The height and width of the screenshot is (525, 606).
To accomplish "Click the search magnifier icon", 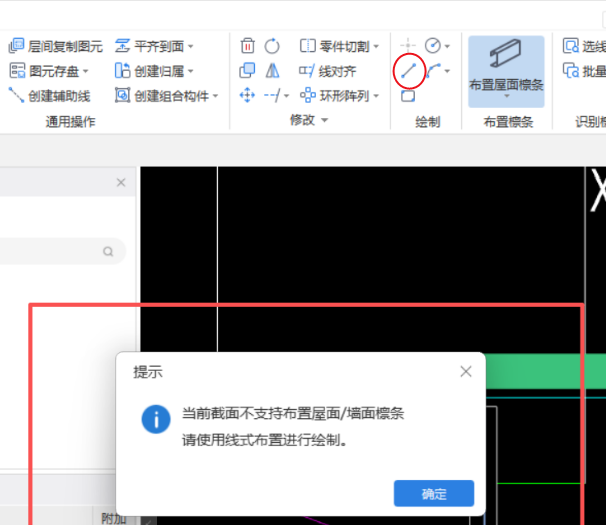I will (108, 252).
